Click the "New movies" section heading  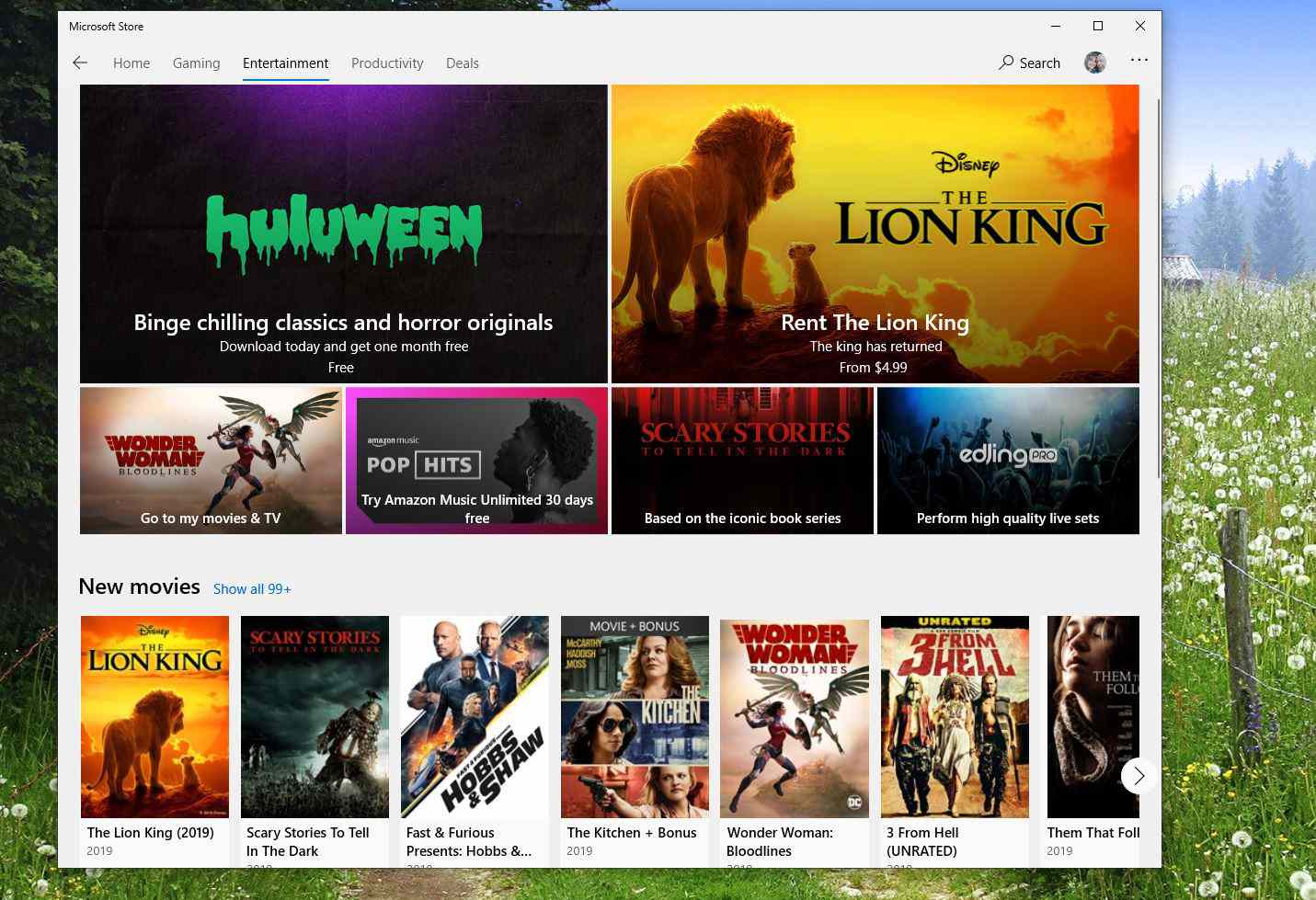click(139, 587)
